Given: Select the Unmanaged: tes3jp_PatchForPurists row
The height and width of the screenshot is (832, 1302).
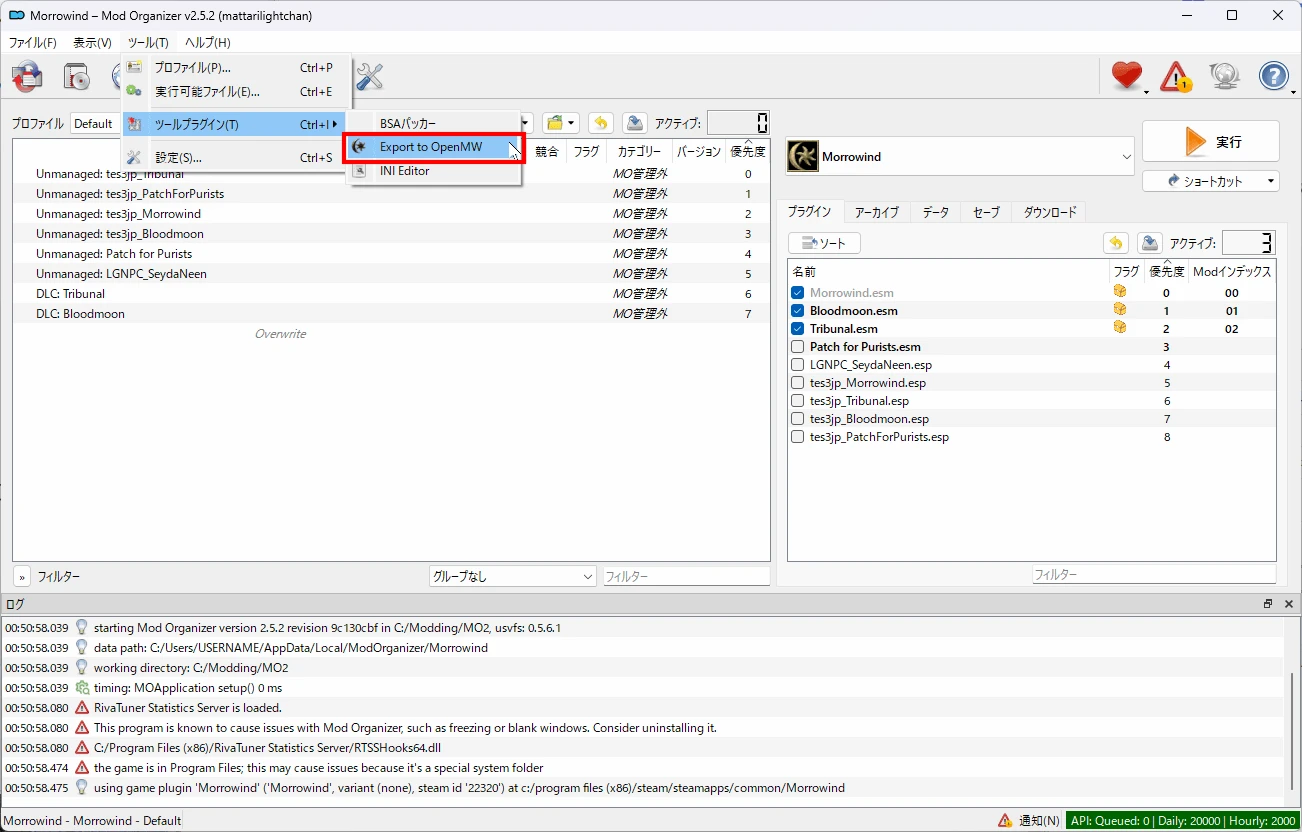Looking at the screenshot, I should tap(391, 194).
